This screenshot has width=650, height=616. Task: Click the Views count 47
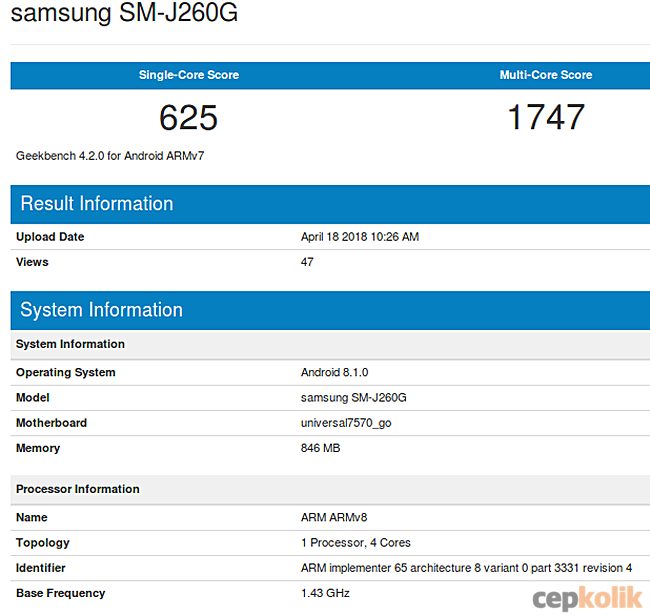click(x=307, y=262)
